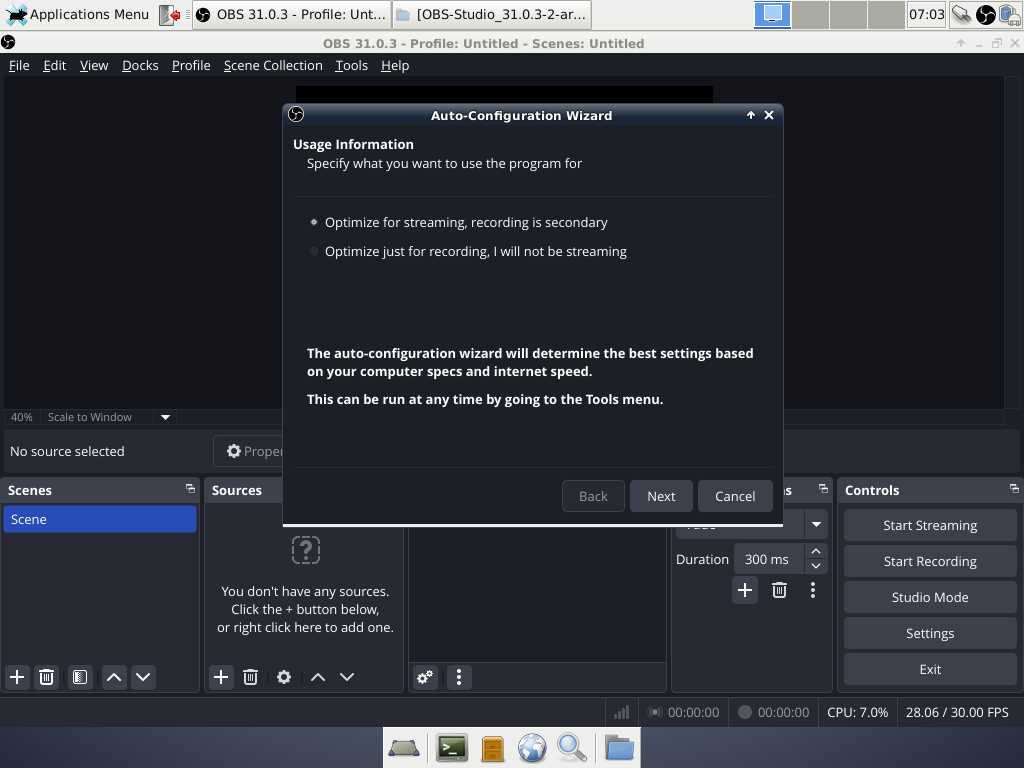1024x768 pixels.
Task: Click the Start Streaming button
Action: coord(930,525)
